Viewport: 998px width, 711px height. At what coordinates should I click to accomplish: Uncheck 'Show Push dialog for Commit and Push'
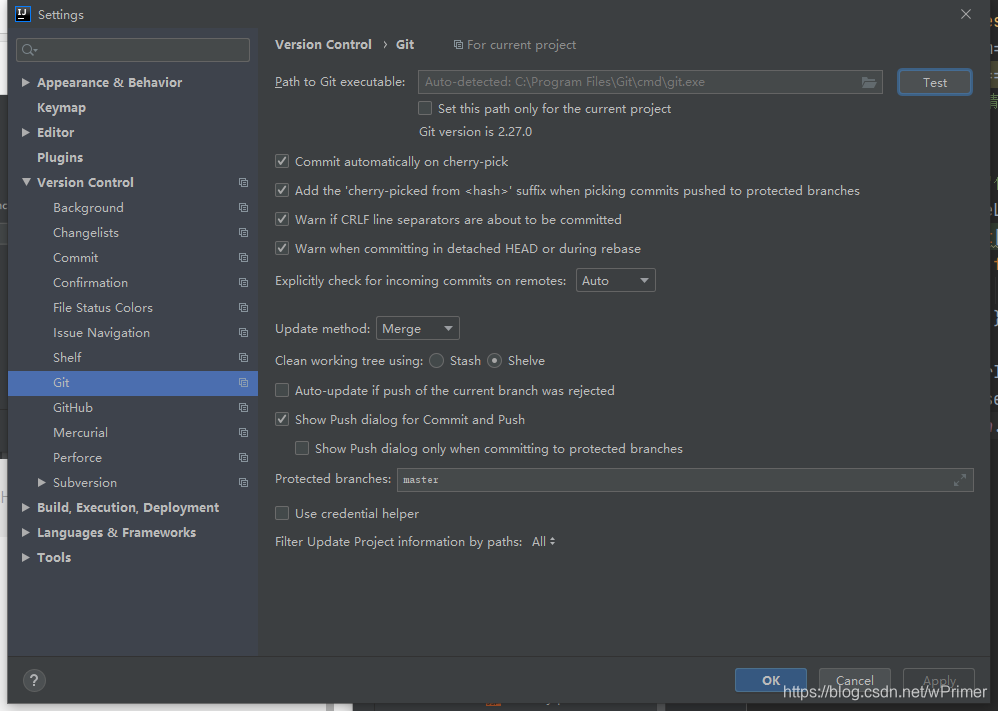282,419
